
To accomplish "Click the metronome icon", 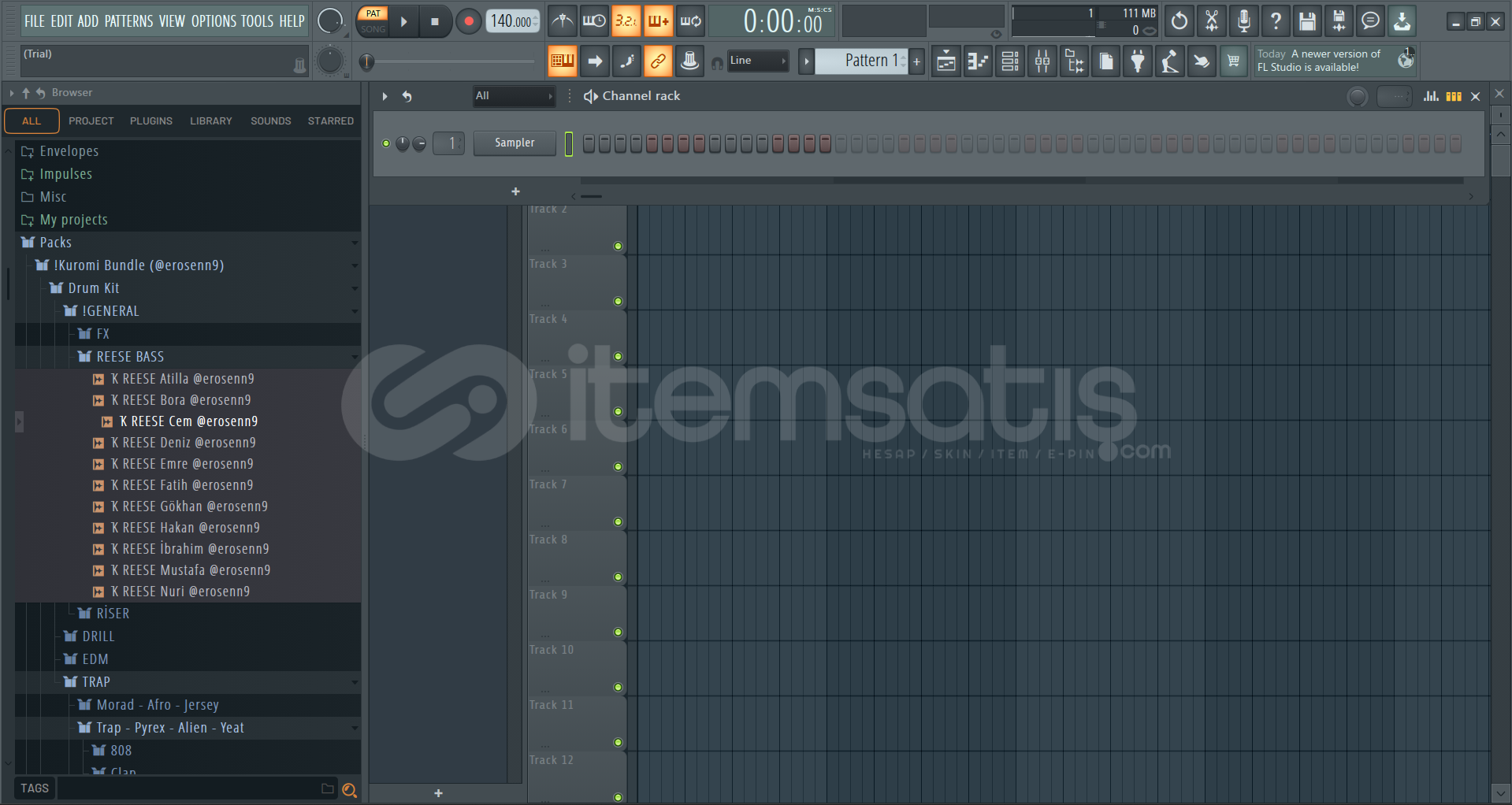I will point(562,21).
